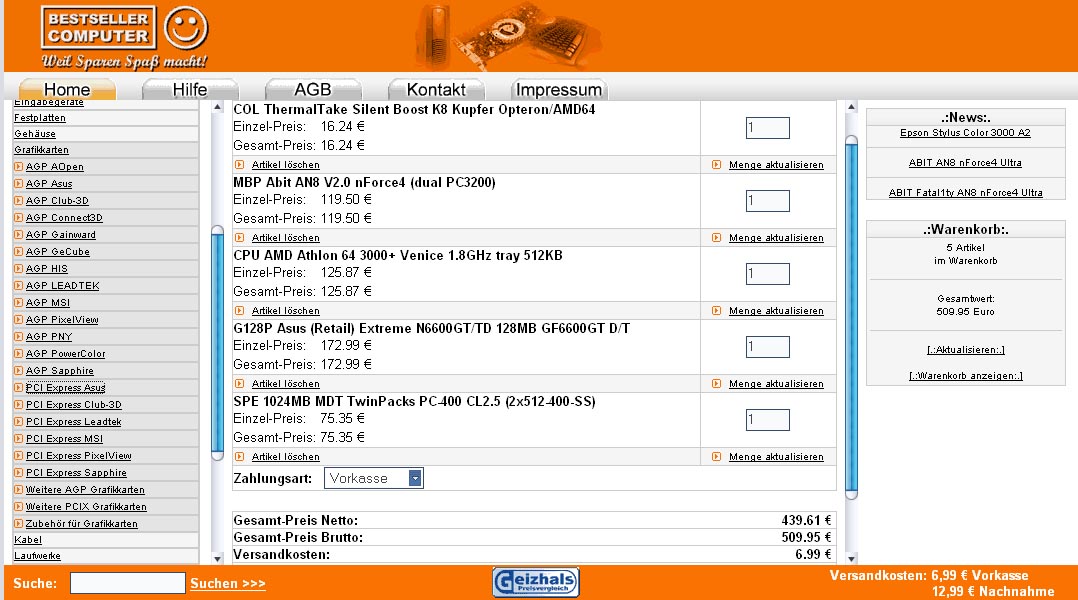Open Weitere PCIX Grafikkarten category
The image size is (1078, 600).
pos(86,507)
